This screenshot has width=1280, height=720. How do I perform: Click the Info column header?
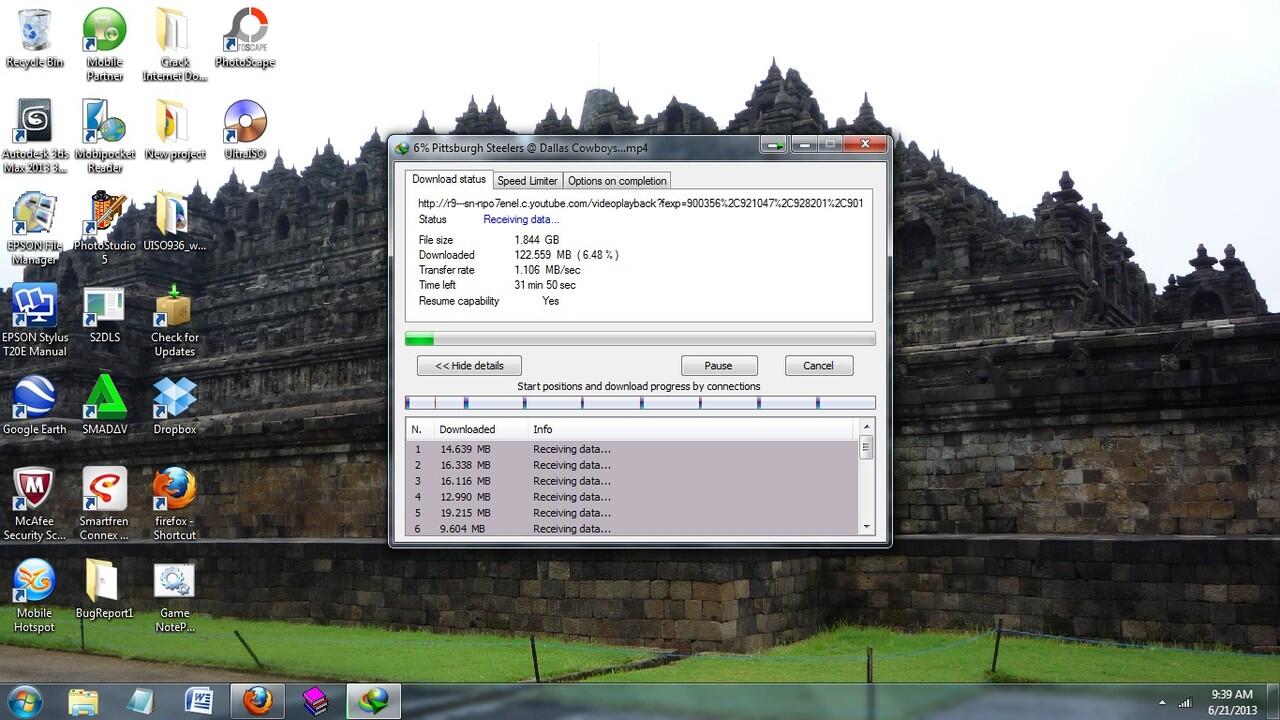pyautogui.click(x=692, y=429)
